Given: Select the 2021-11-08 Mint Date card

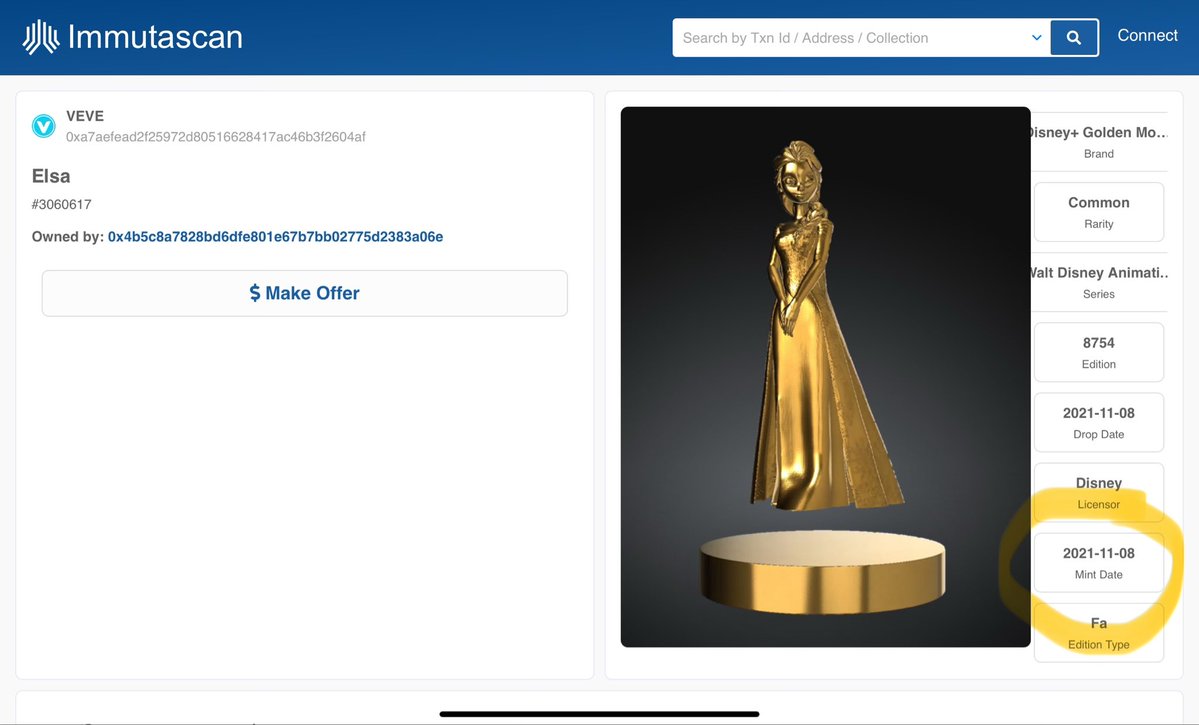Looking at the screenshot, I should click(x=1099, y=562).
